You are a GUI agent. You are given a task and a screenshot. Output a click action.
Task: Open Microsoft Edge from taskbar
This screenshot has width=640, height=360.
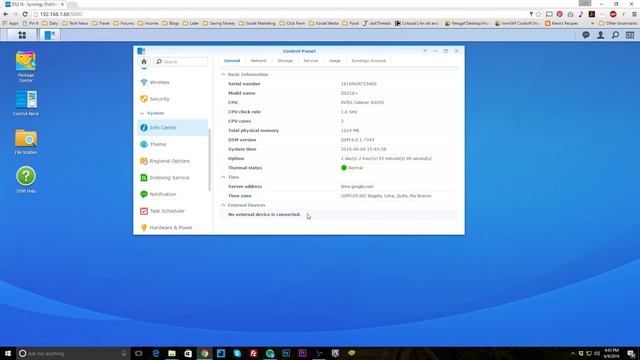[156, 353]
